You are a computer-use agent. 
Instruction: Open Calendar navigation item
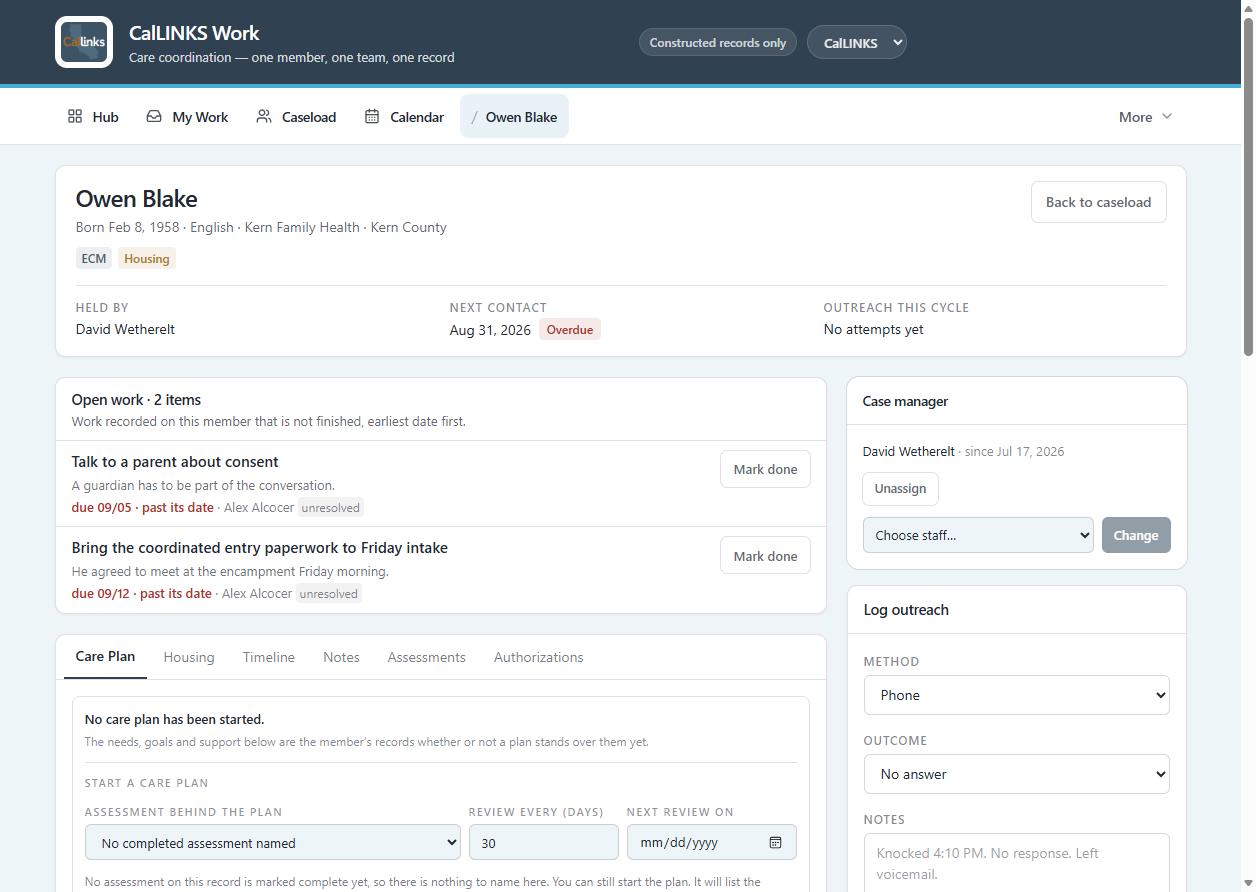(x=404, y=116)
